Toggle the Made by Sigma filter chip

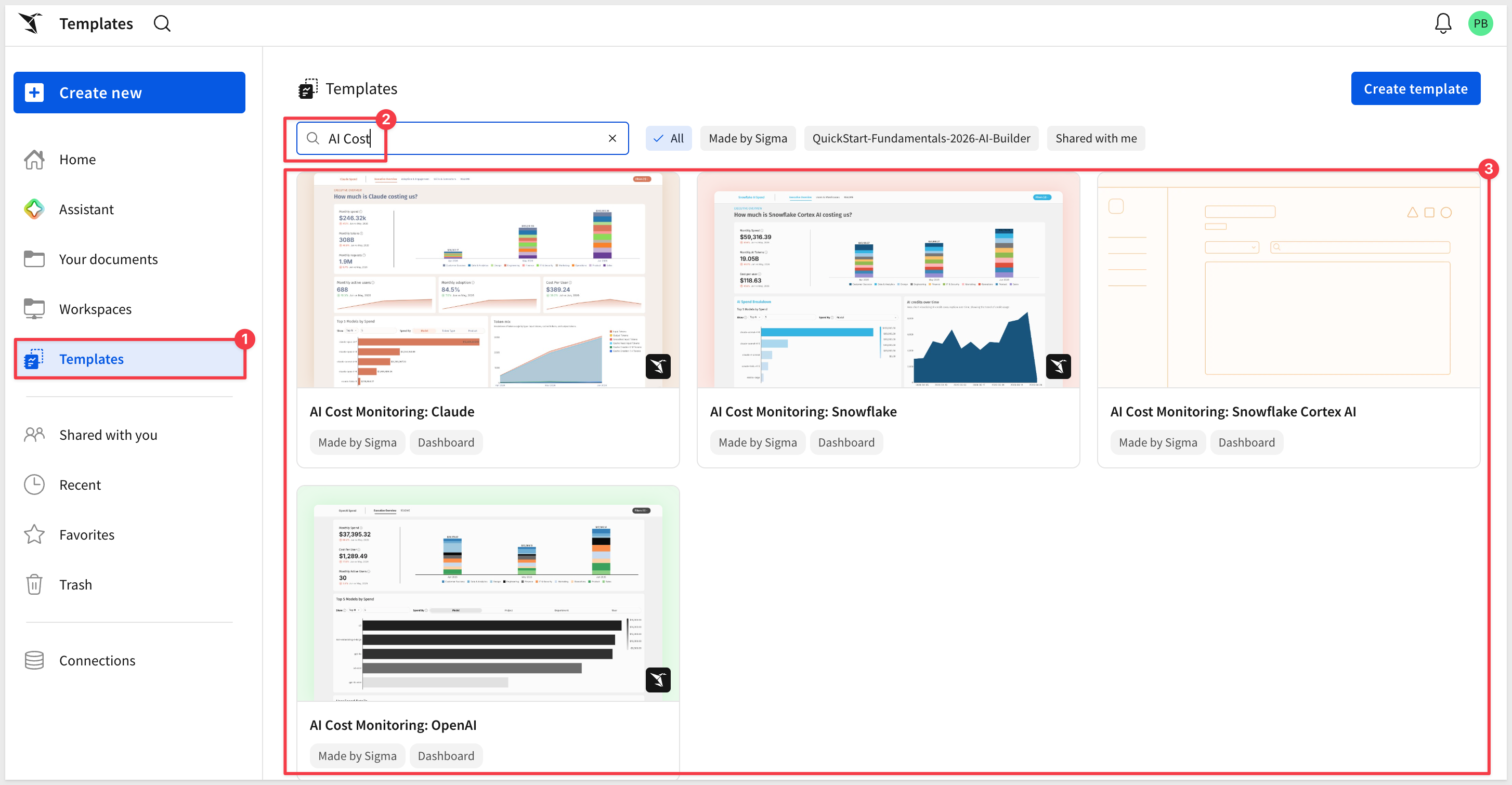point(748,138)
